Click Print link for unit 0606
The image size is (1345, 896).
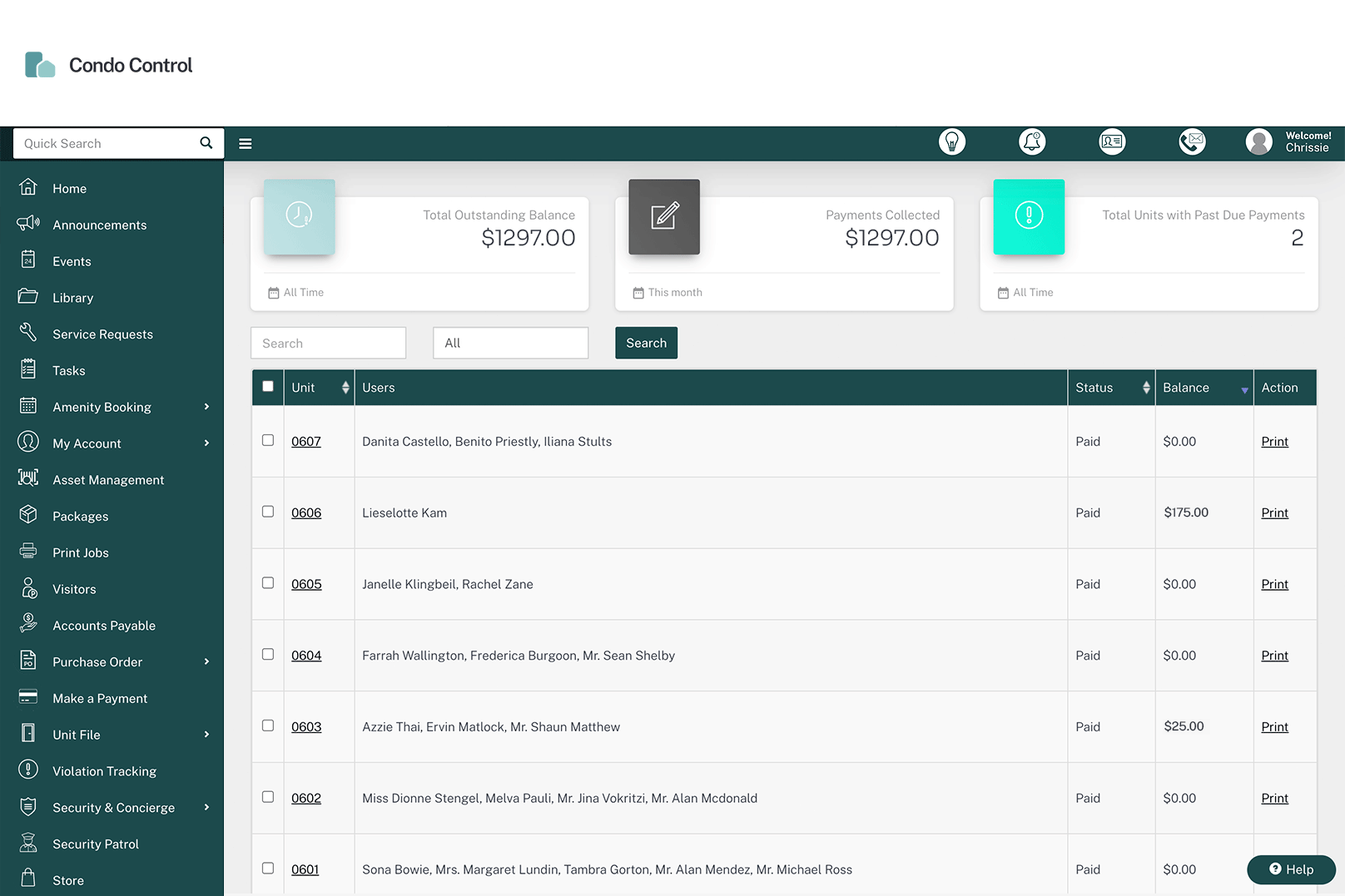tap(1274, 513)
